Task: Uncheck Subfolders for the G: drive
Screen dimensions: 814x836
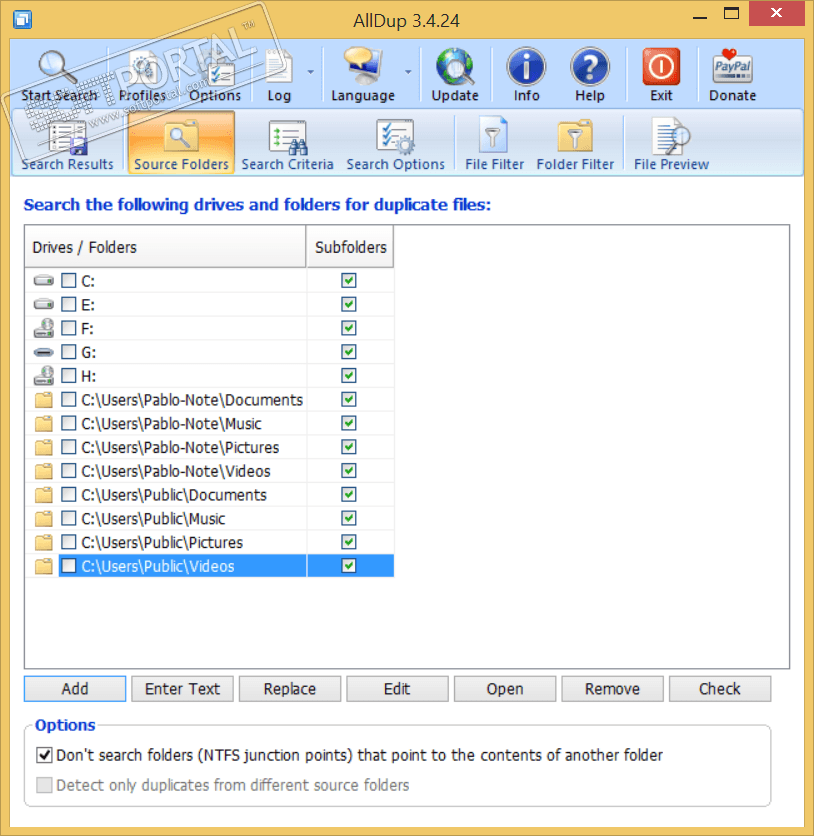Action: coord(349,352)
